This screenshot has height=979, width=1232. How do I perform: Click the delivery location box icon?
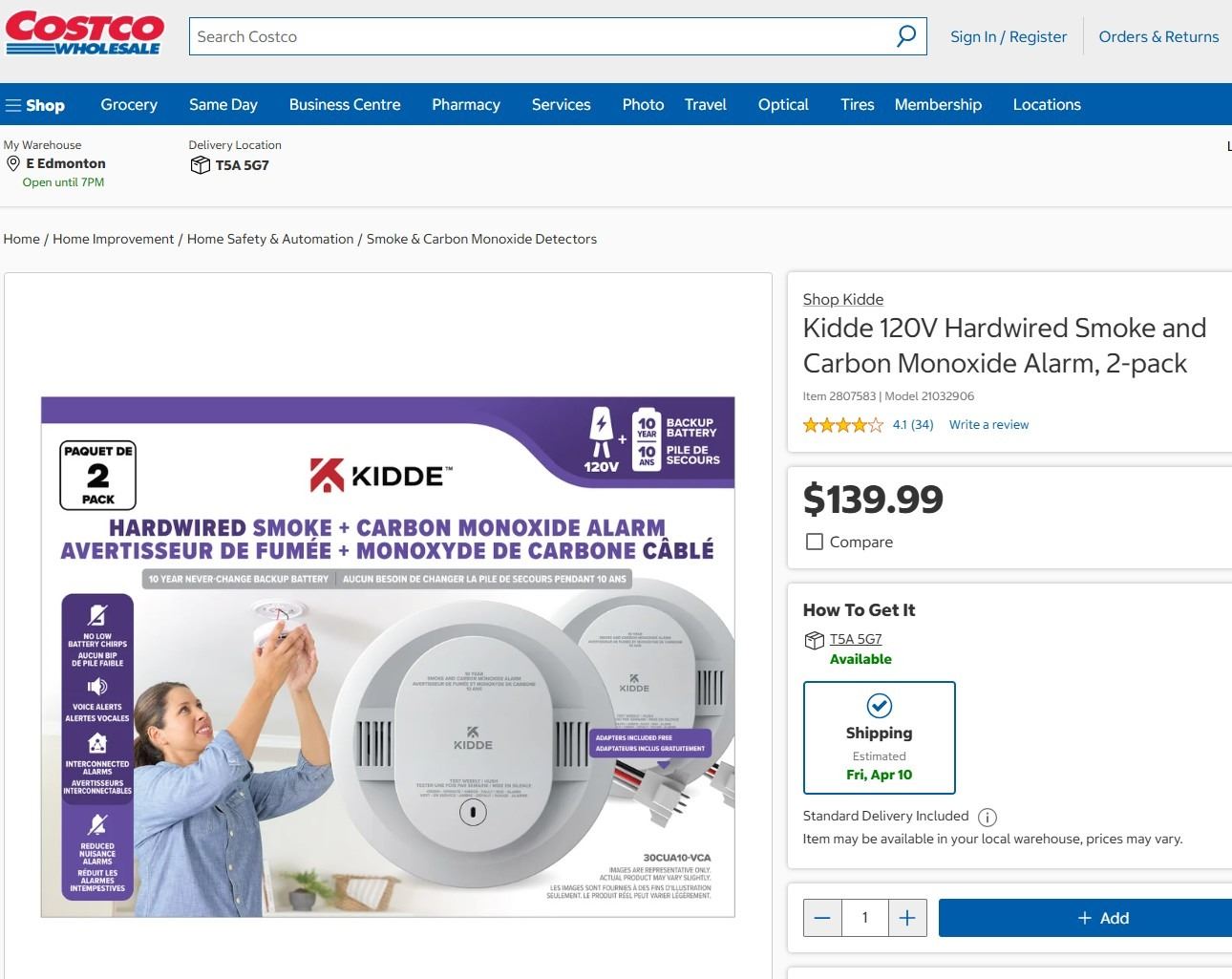[x=200, y=165]
